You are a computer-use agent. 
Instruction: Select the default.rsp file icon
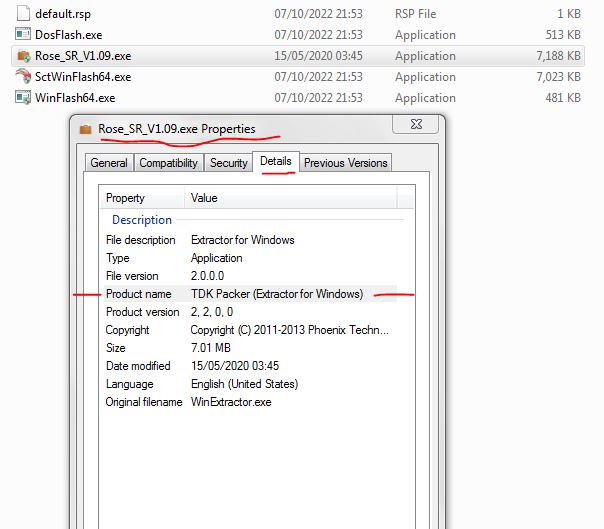23,13
